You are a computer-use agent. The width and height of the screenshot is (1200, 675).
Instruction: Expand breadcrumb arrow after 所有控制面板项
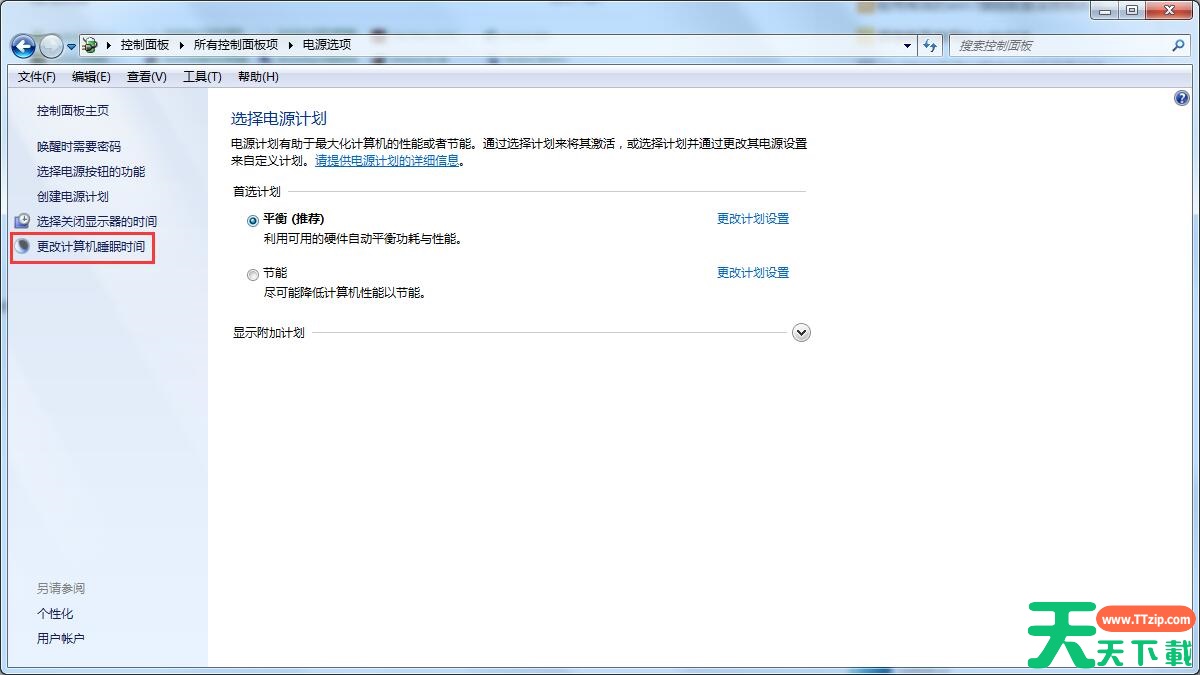tap(291, 45)
